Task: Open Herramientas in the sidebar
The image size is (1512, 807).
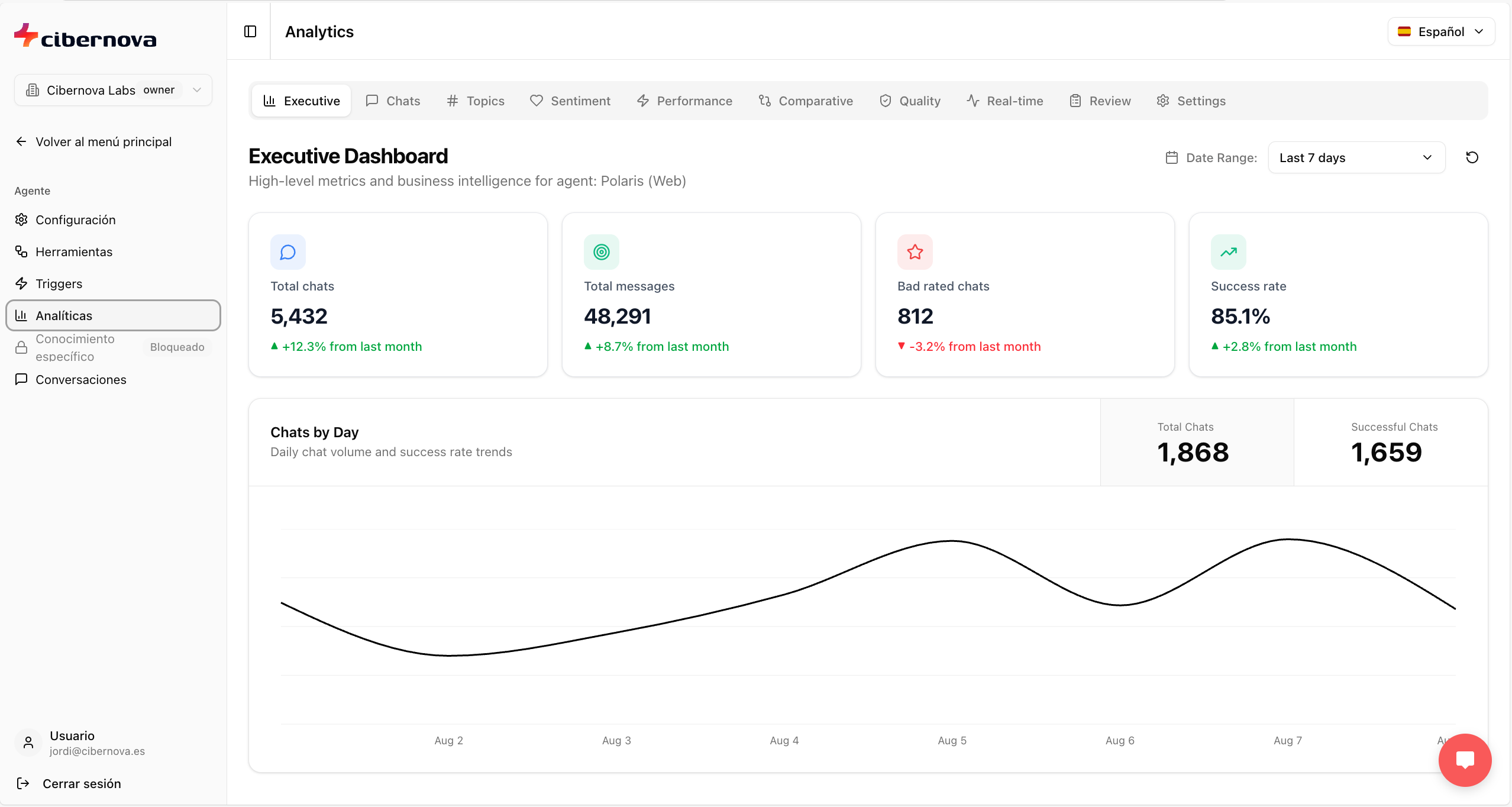Action: tap(73, 252)
